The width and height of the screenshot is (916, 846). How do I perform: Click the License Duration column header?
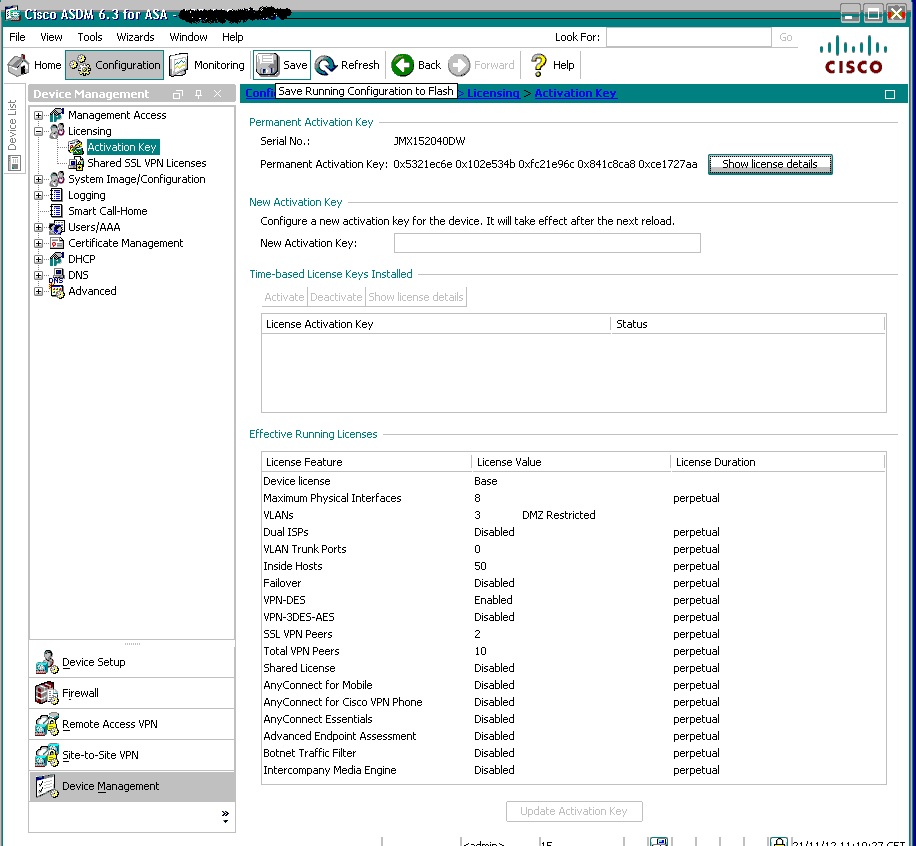778,462
